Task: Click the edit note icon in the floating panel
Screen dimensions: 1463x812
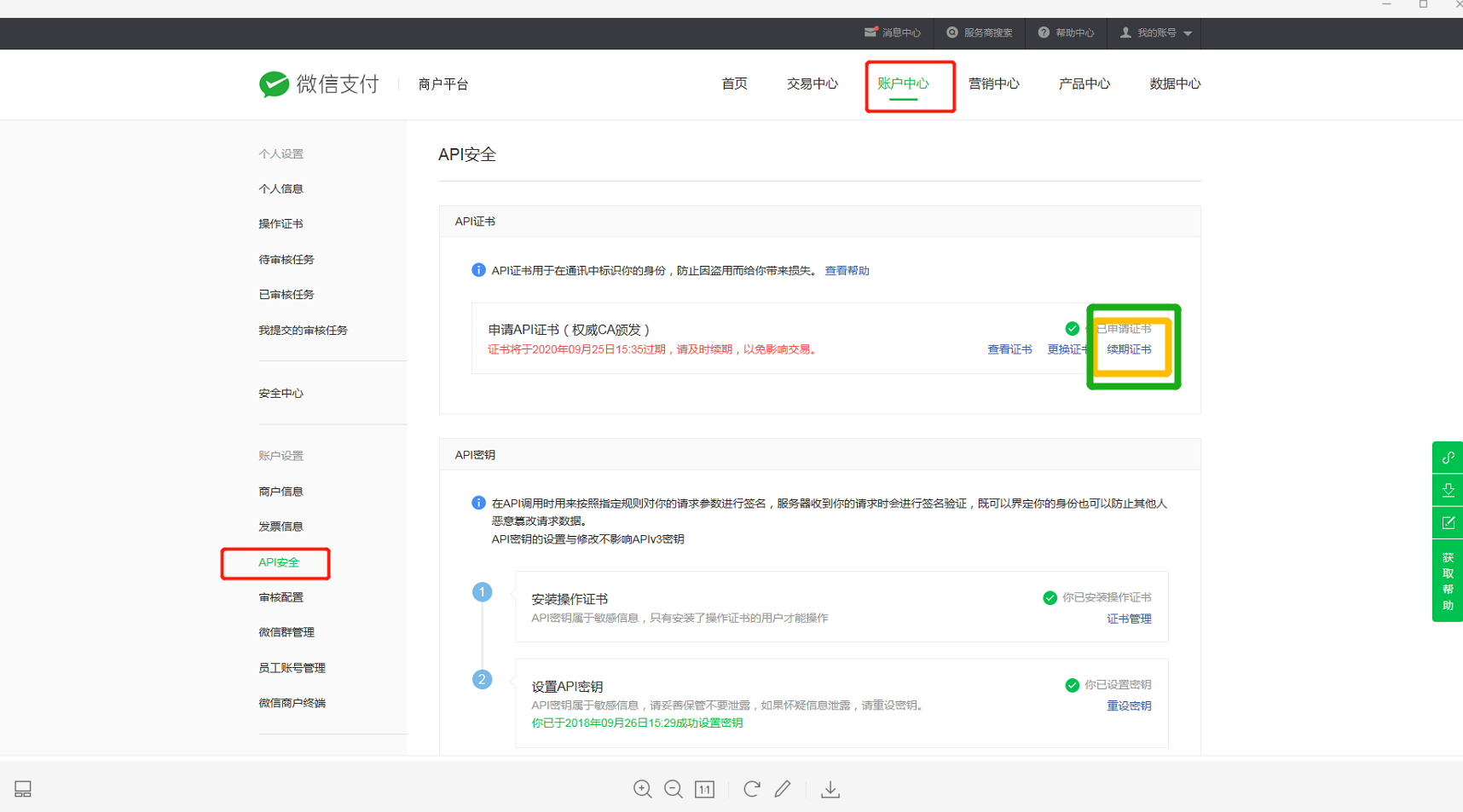Action: point(1448,522)
